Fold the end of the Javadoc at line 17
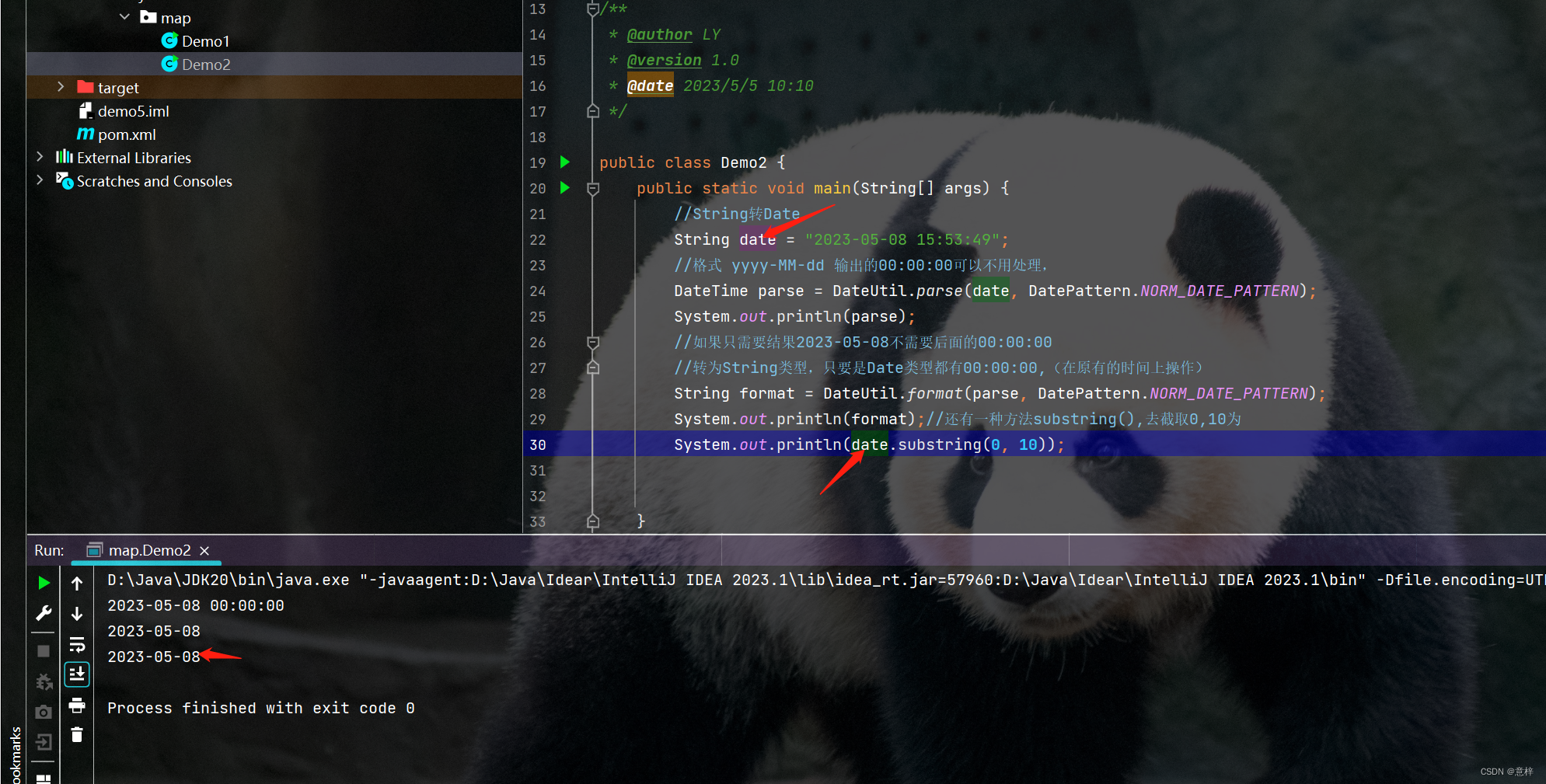 point(593,111)
